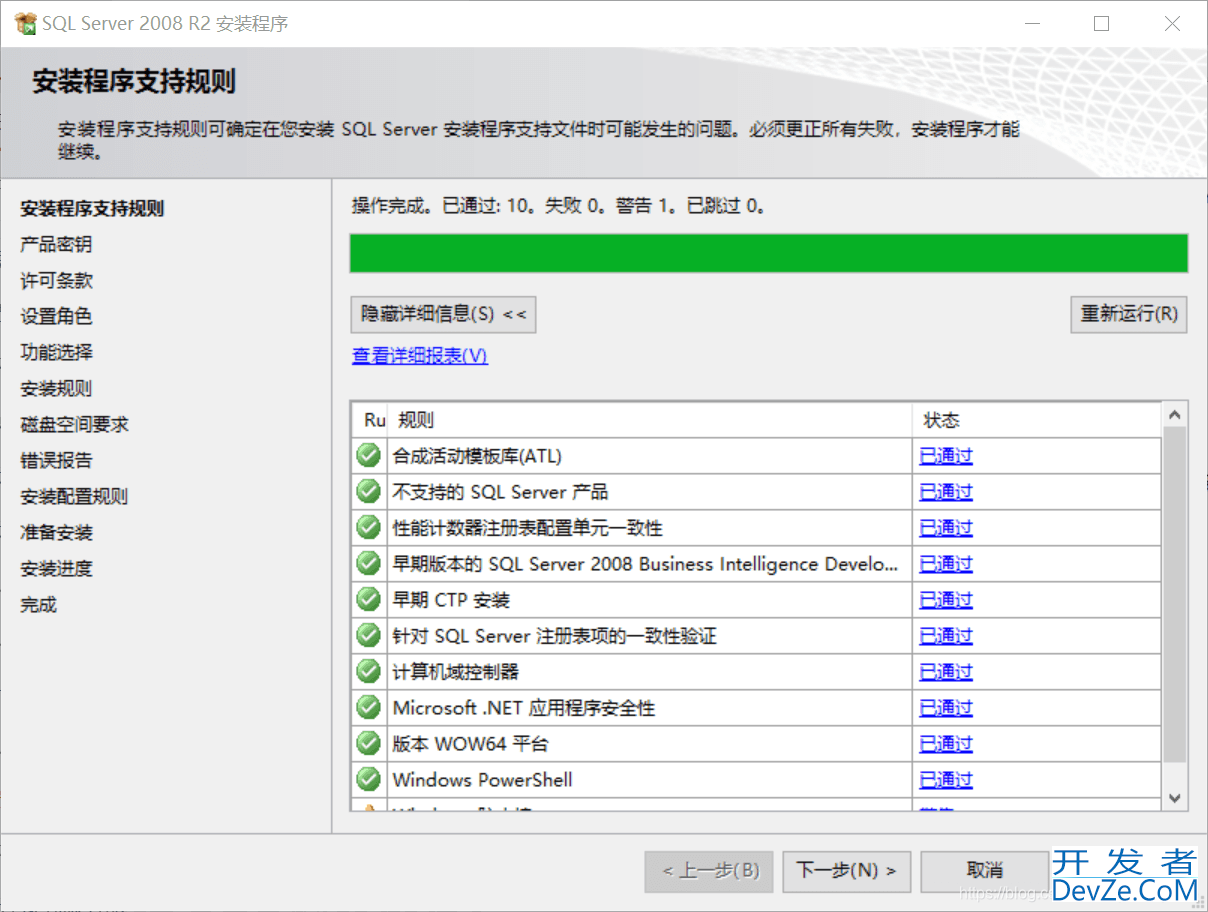Viewport: 1208px width, 912px height.
Task: Select 安装规则 step in sidebar
Action: click(56, 389)
